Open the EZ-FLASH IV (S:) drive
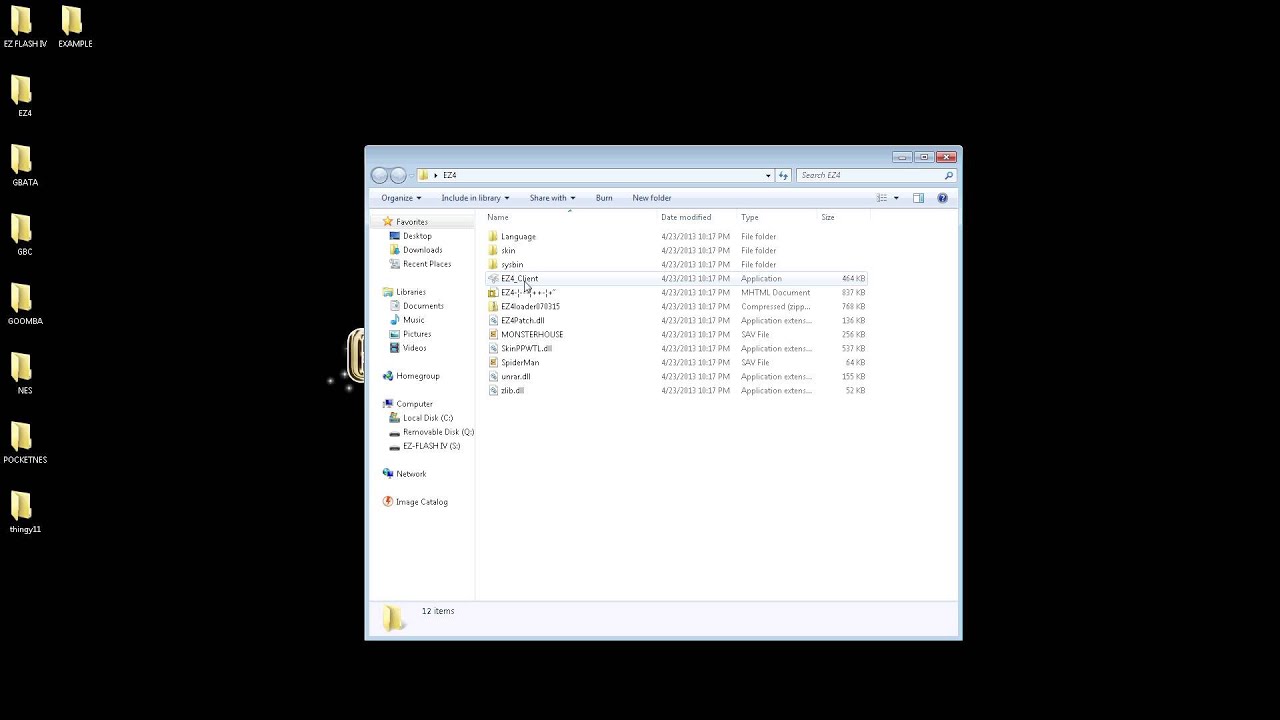1280x720 pixels. coord(431,446)
